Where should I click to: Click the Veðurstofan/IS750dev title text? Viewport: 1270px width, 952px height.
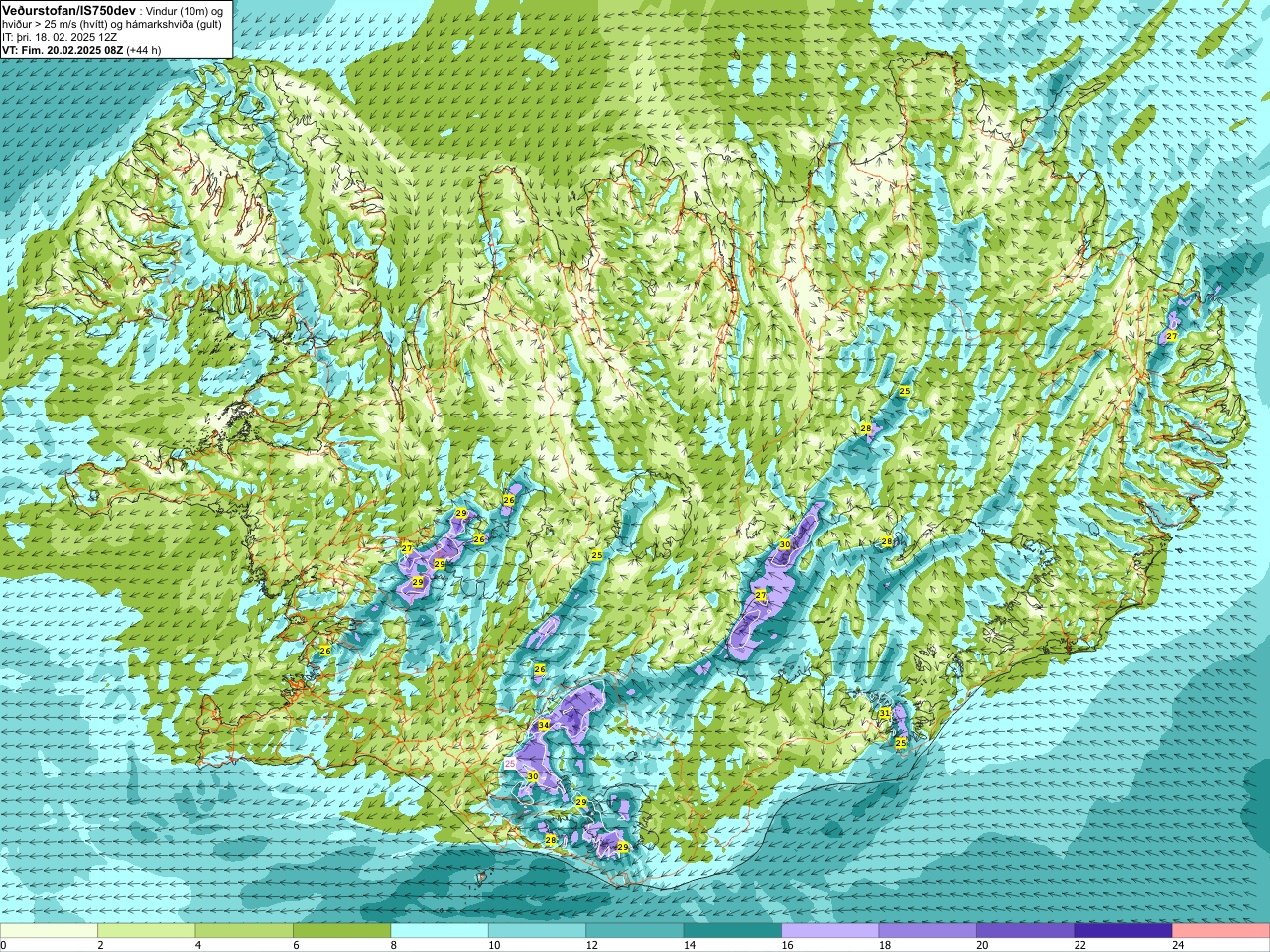point(68,9)
